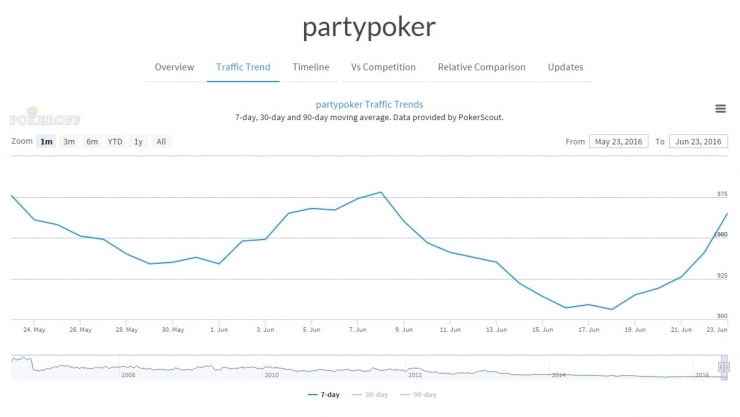Click the From date field May 23, 2016
This screenshot has height=417, width=740.
click(x=618, y=142)
